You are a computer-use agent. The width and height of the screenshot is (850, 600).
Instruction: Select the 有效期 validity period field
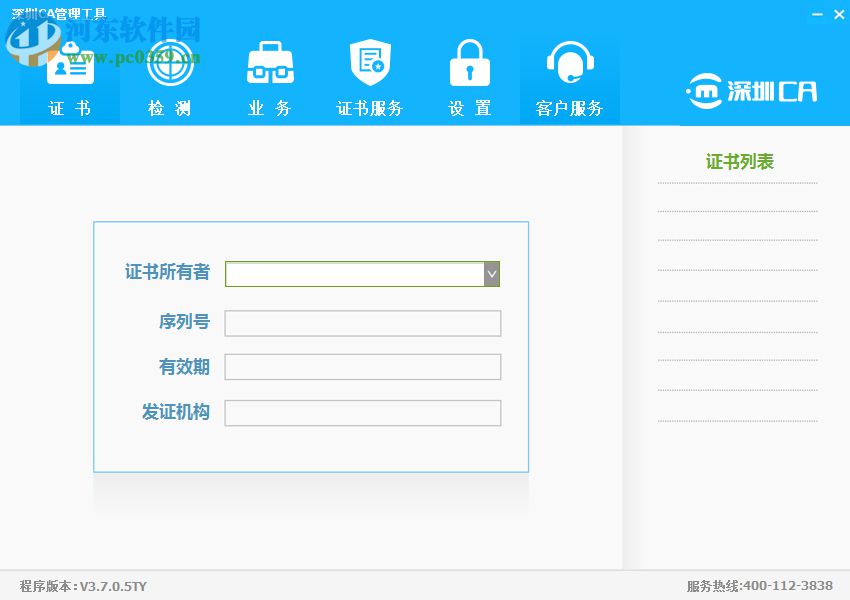point(362,366)
